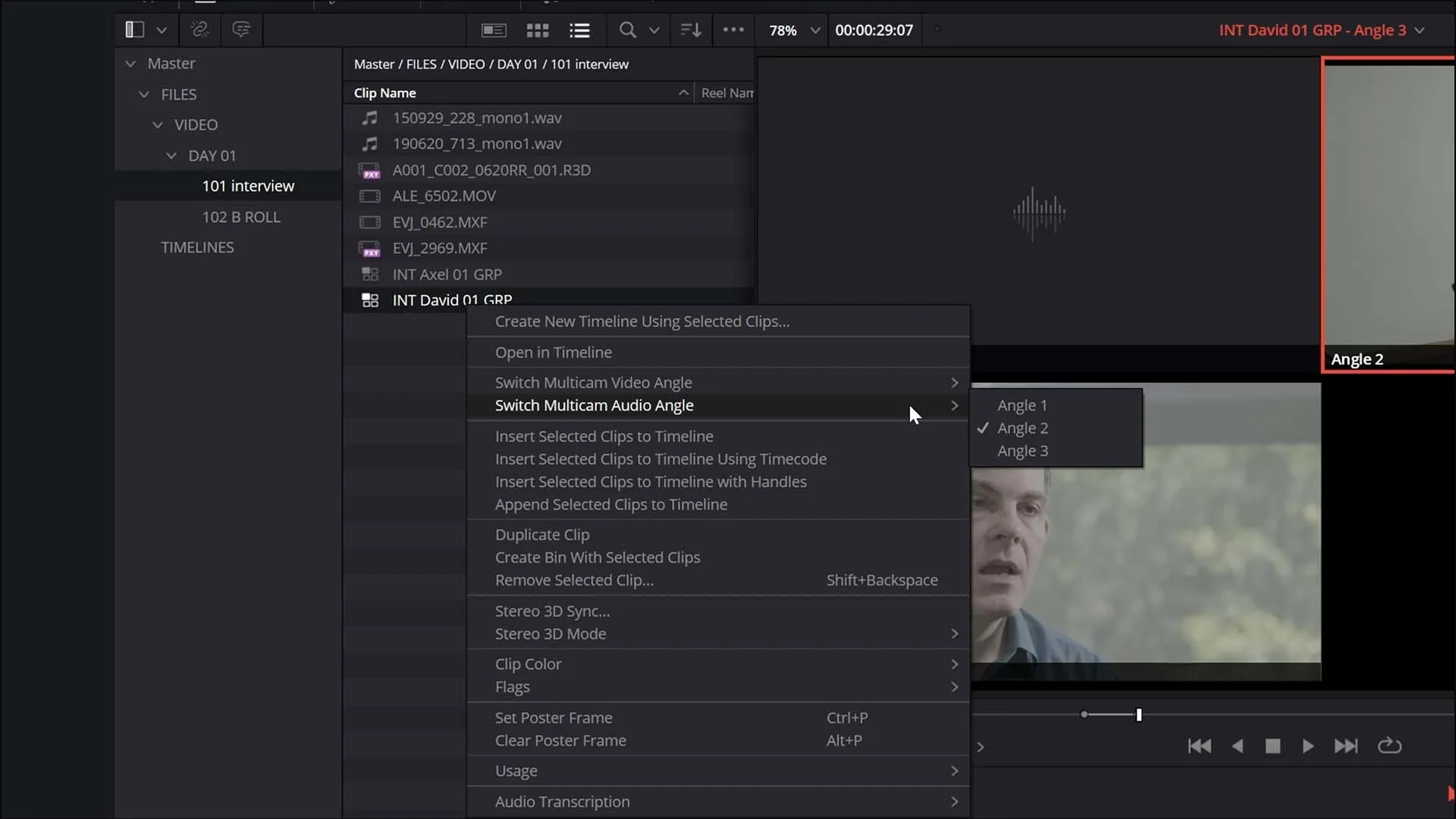Screen dimensions: 1456x819
Task: Open the zoom percentage 78% dropdown
Action: tap(792, 30)
